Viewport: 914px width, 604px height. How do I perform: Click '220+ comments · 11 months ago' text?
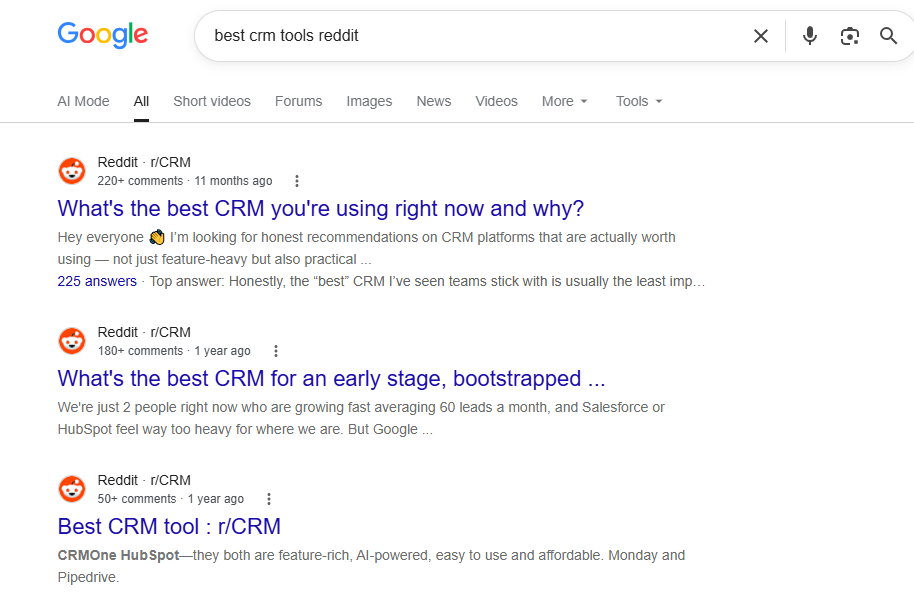pos(185,181)
